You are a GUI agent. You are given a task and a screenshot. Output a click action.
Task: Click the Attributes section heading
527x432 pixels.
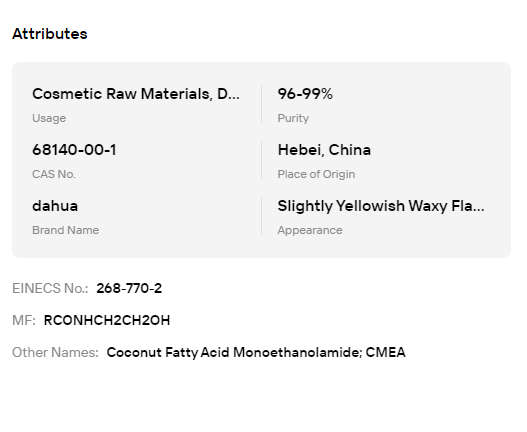click(x=50, y=34)
